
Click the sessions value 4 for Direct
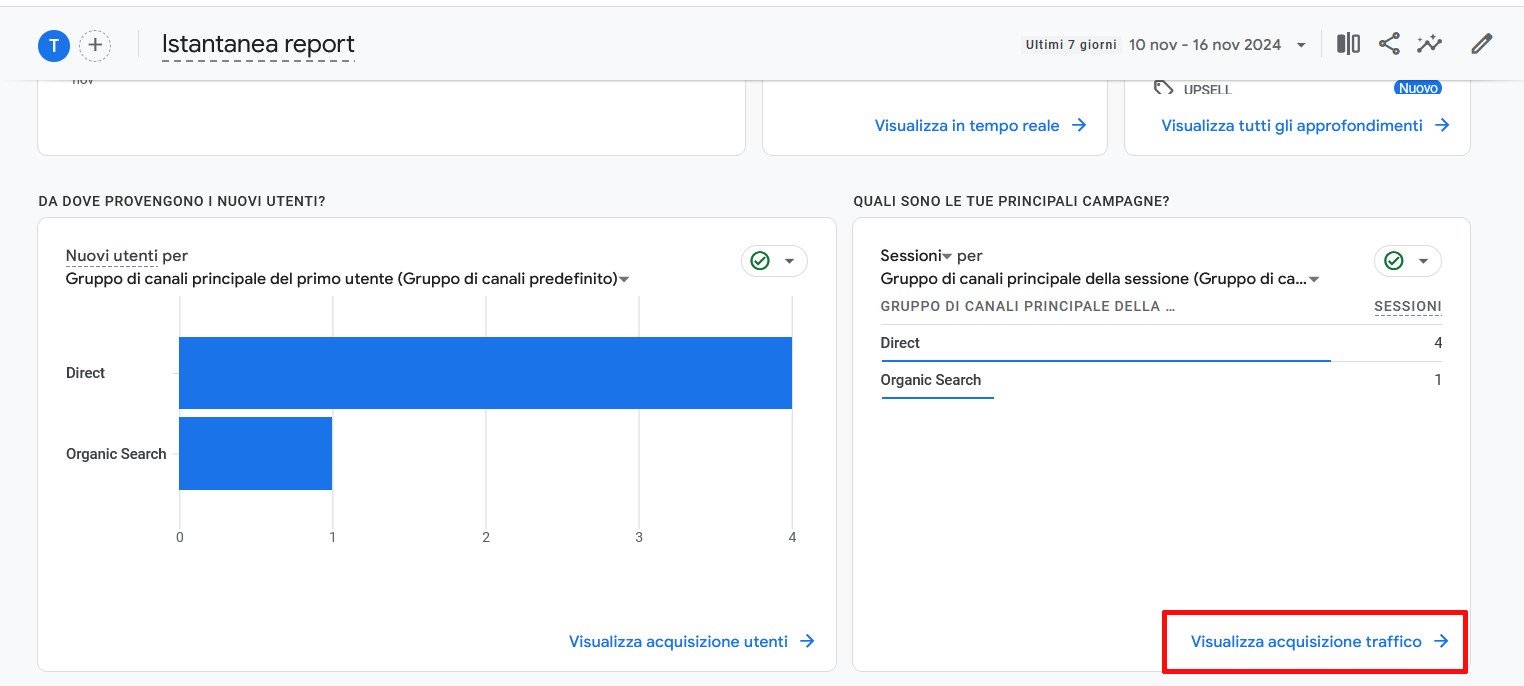[1438, 343]
